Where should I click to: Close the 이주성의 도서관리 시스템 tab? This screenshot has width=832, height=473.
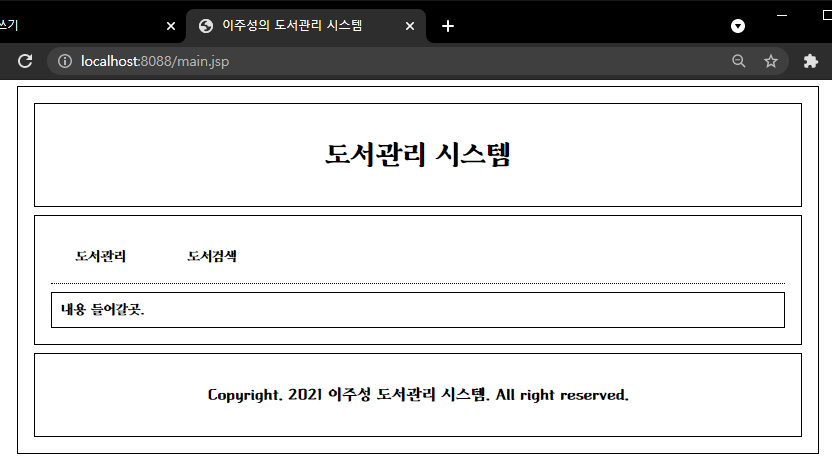point(410,26)
